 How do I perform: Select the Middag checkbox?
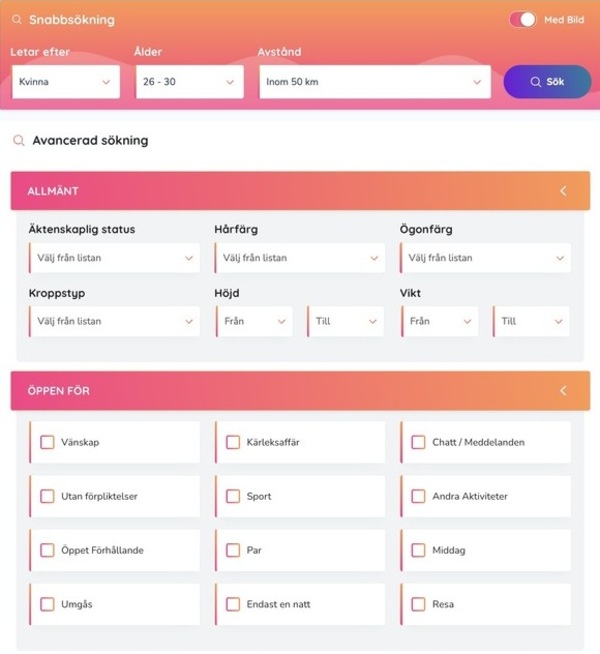pyautogui.click(x=418, y=550)
